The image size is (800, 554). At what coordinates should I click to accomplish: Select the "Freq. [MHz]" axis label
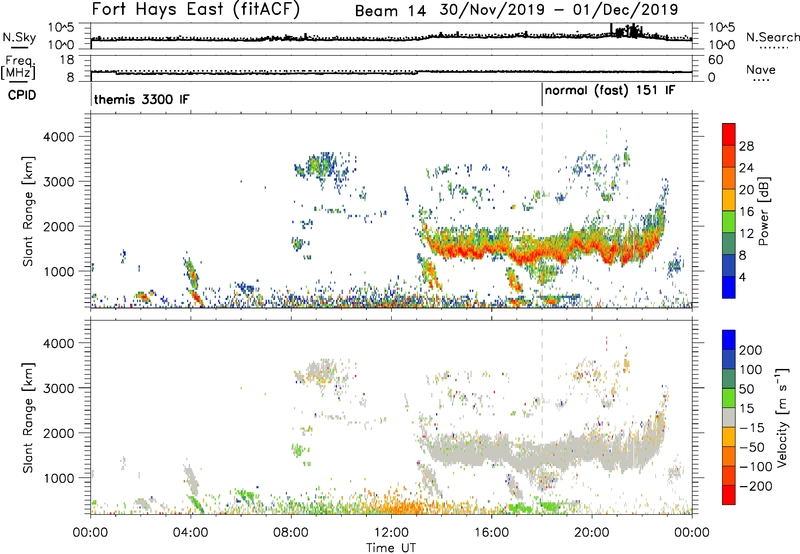[x=18, y=68]
